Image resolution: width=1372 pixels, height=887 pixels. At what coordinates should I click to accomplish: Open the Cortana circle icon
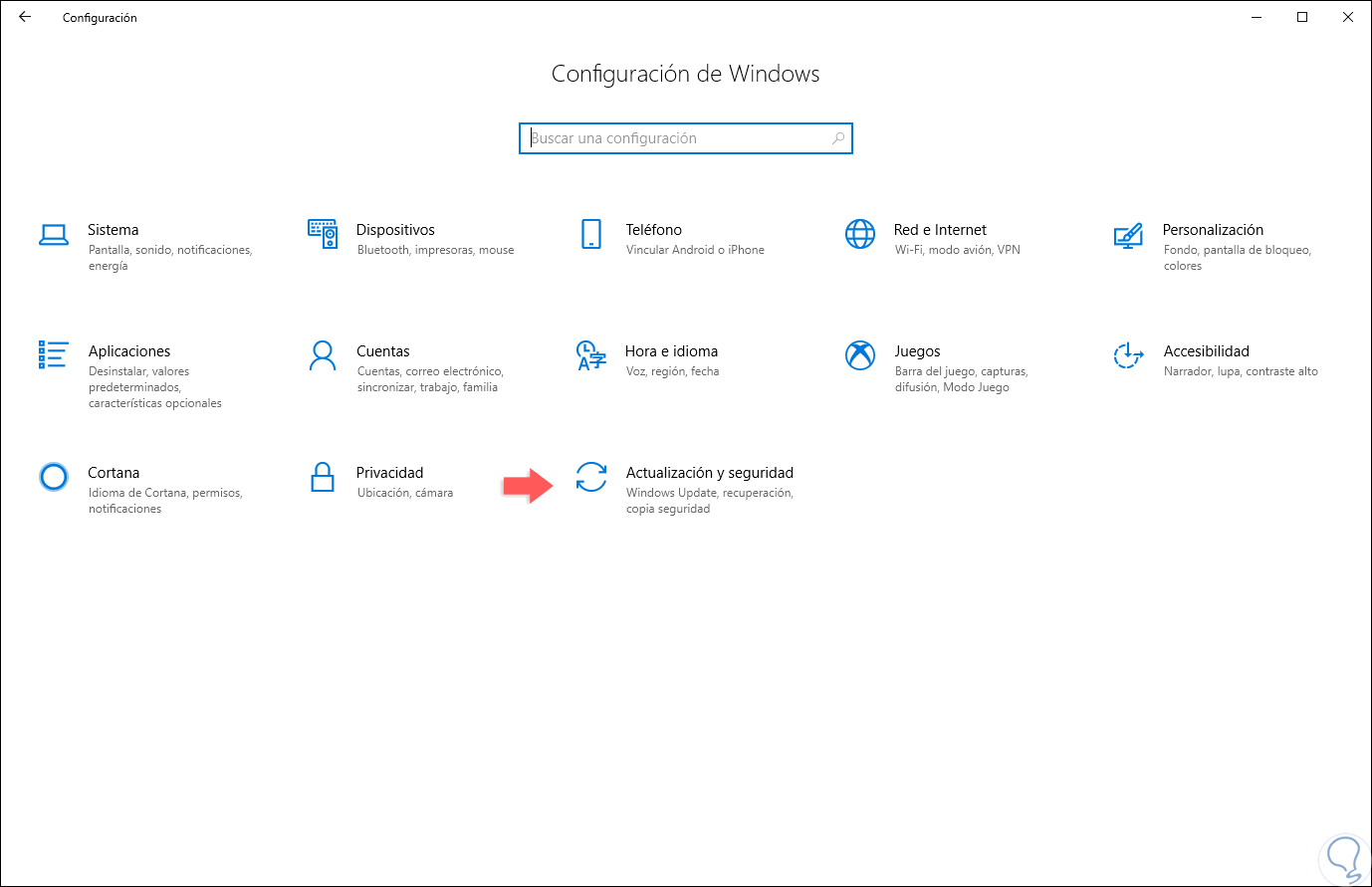54,477
